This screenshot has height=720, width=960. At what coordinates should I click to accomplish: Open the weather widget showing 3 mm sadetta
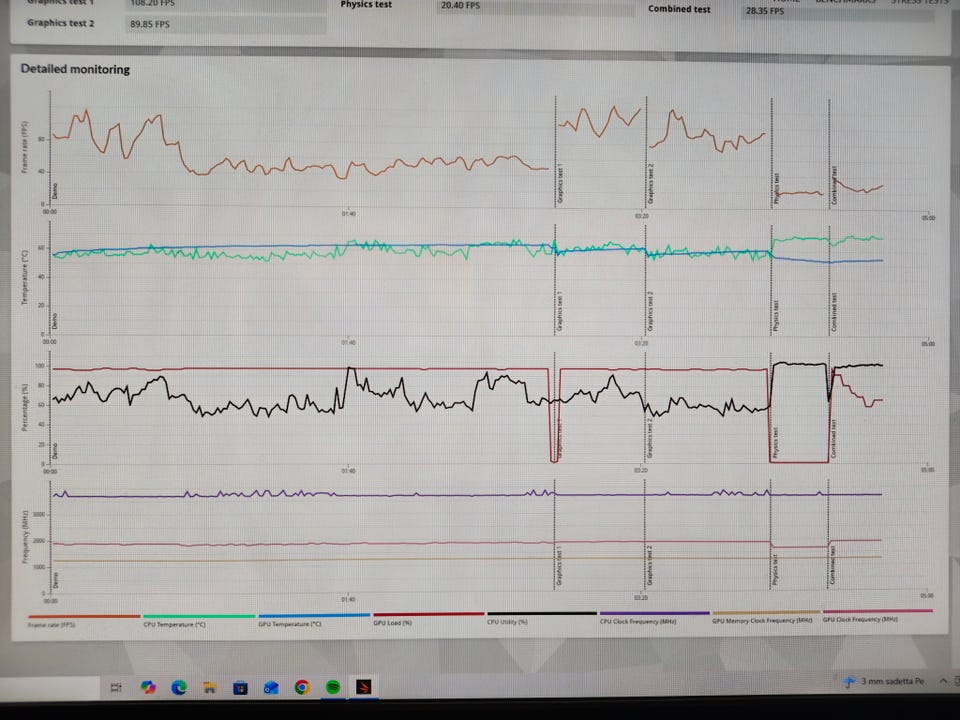click(884, 681)
